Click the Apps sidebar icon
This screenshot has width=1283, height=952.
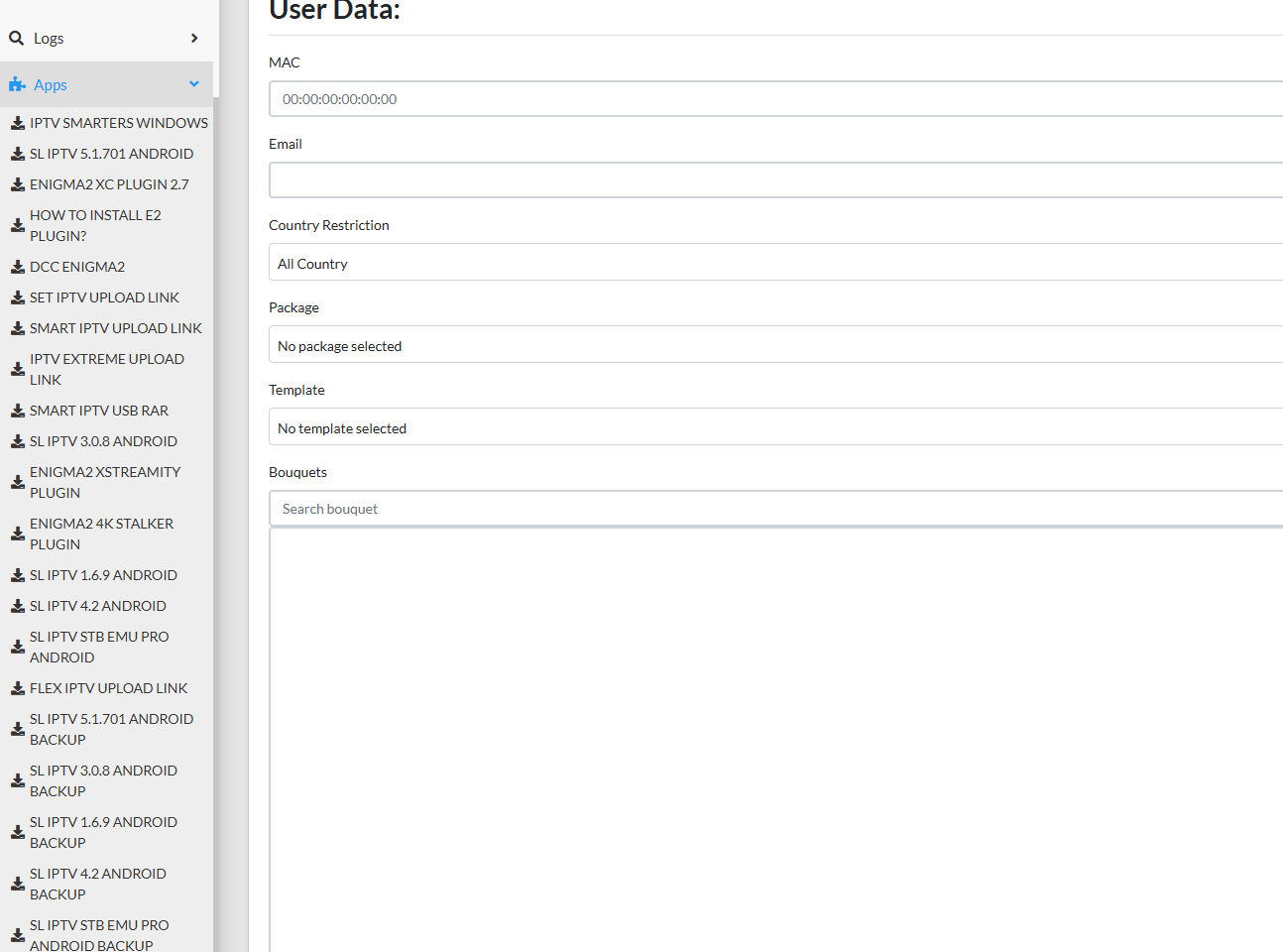click(x=17, y=83)
